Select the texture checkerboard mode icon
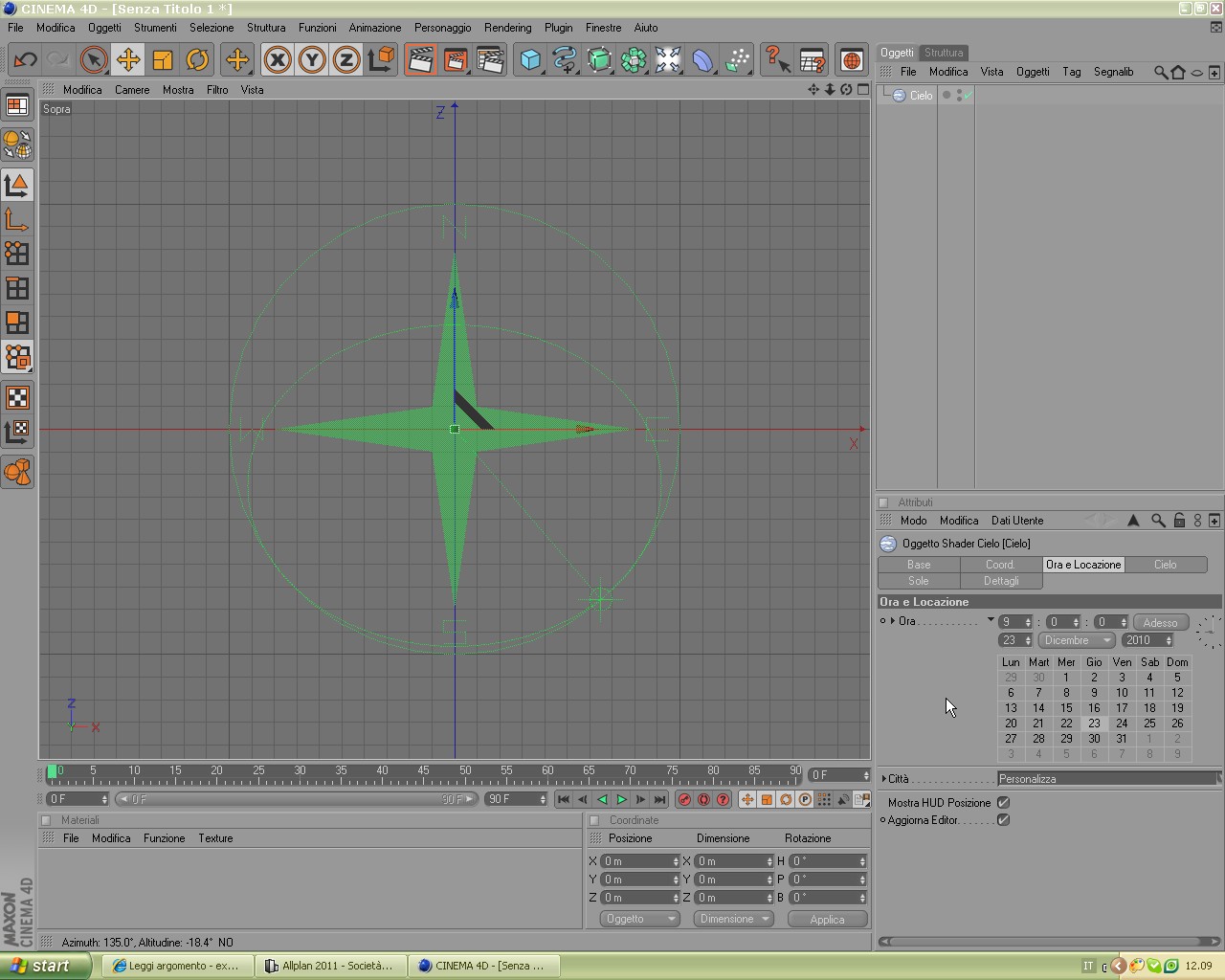 point(17,397)
